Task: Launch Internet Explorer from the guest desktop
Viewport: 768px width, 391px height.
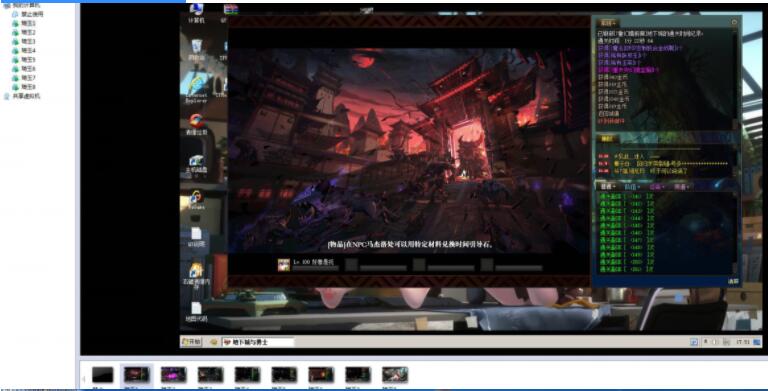Action: tap(196, 87)
